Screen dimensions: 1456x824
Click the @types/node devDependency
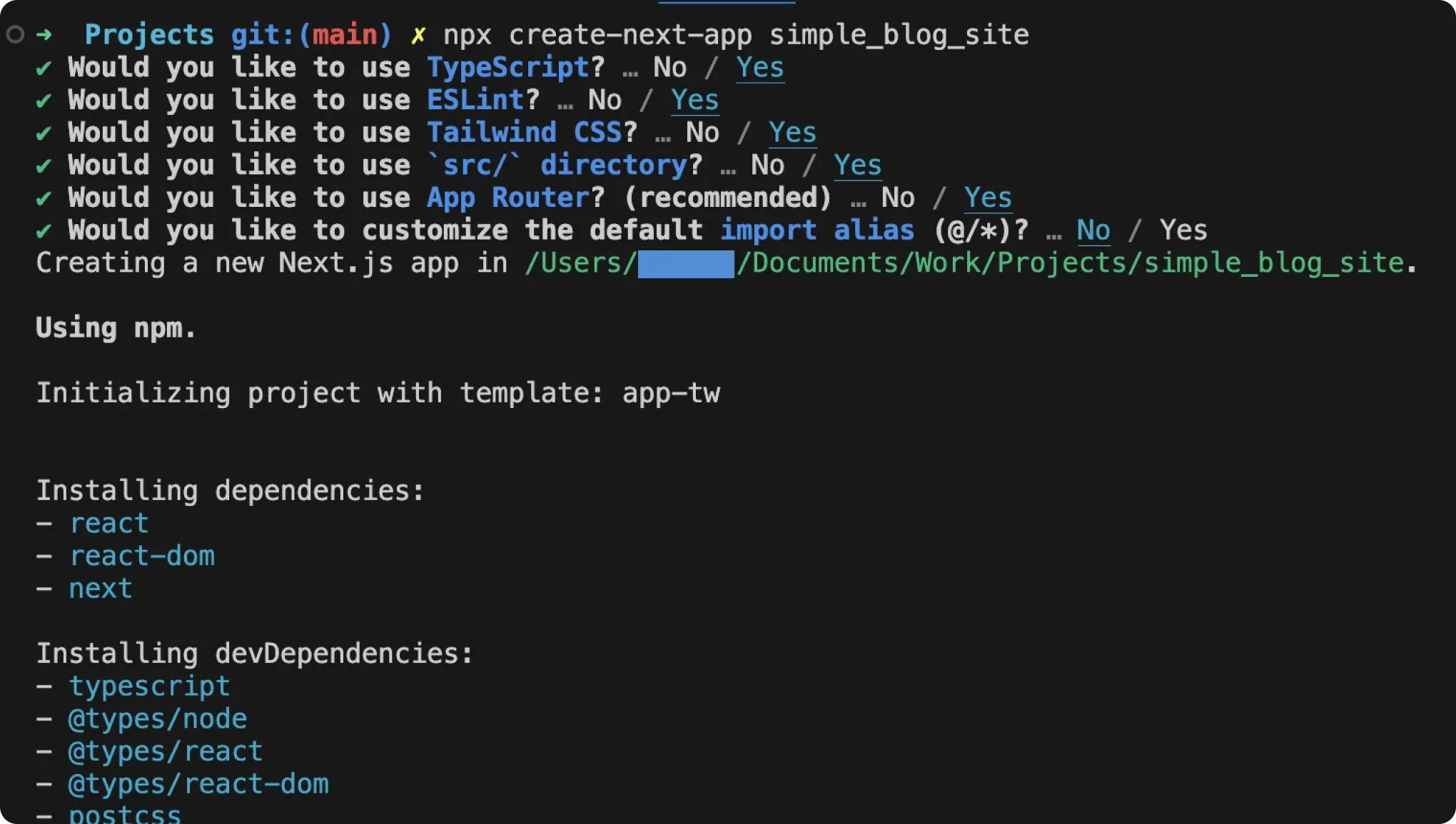(158, 718)
